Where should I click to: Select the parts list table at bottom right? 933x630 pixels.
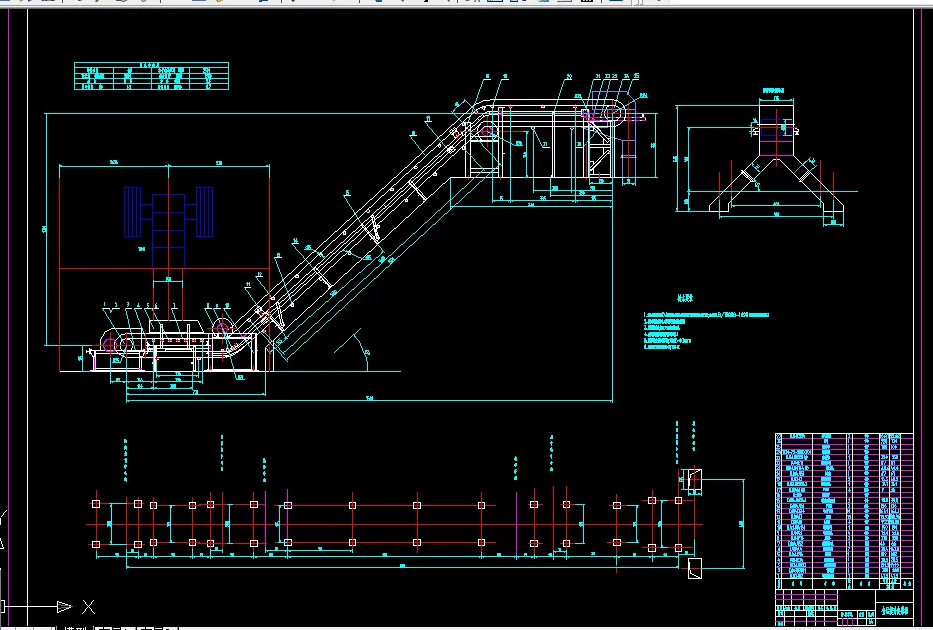(844, 512)
